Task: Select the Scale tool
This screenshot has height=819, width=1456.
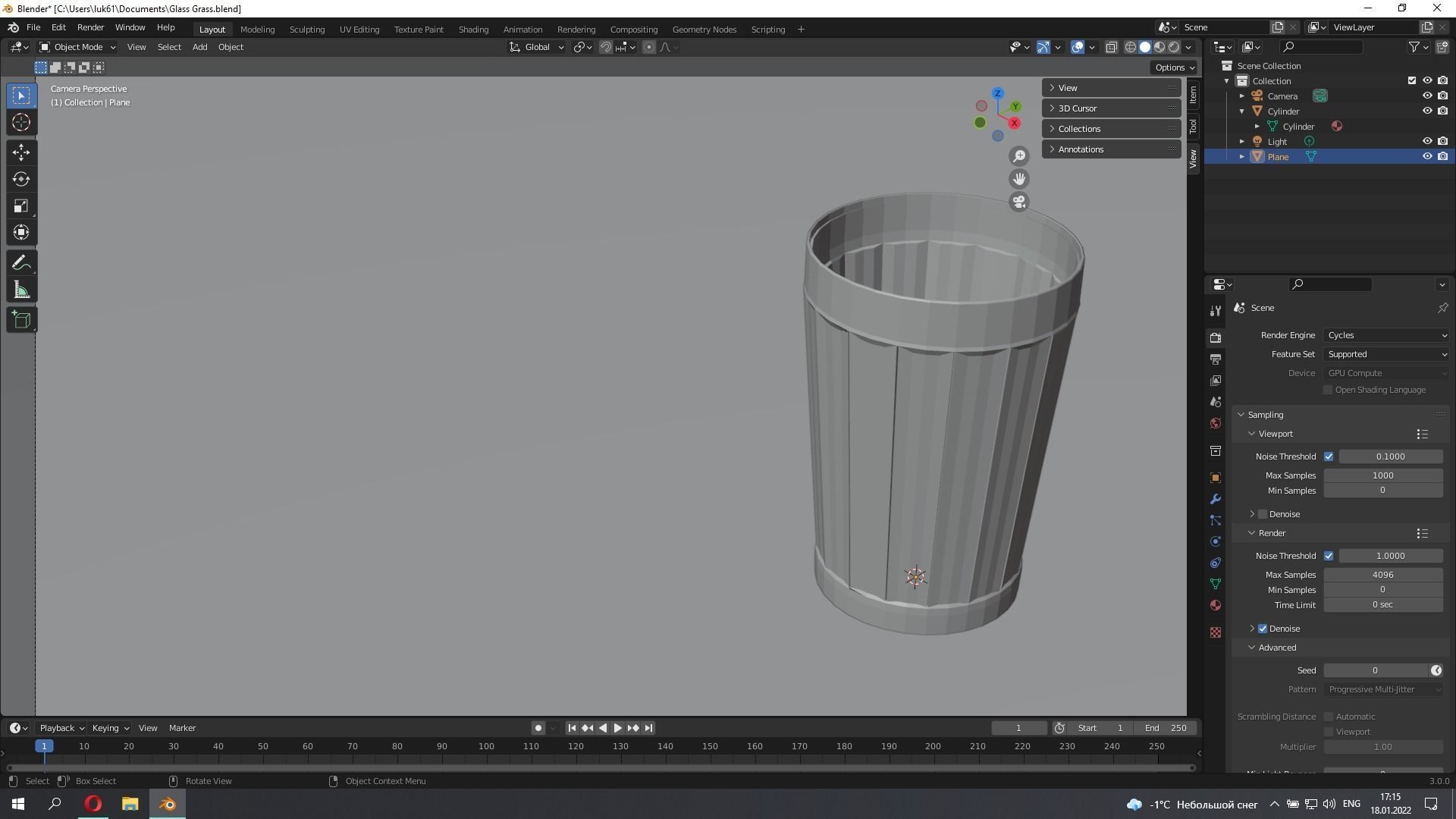Action: pos(21,206)
